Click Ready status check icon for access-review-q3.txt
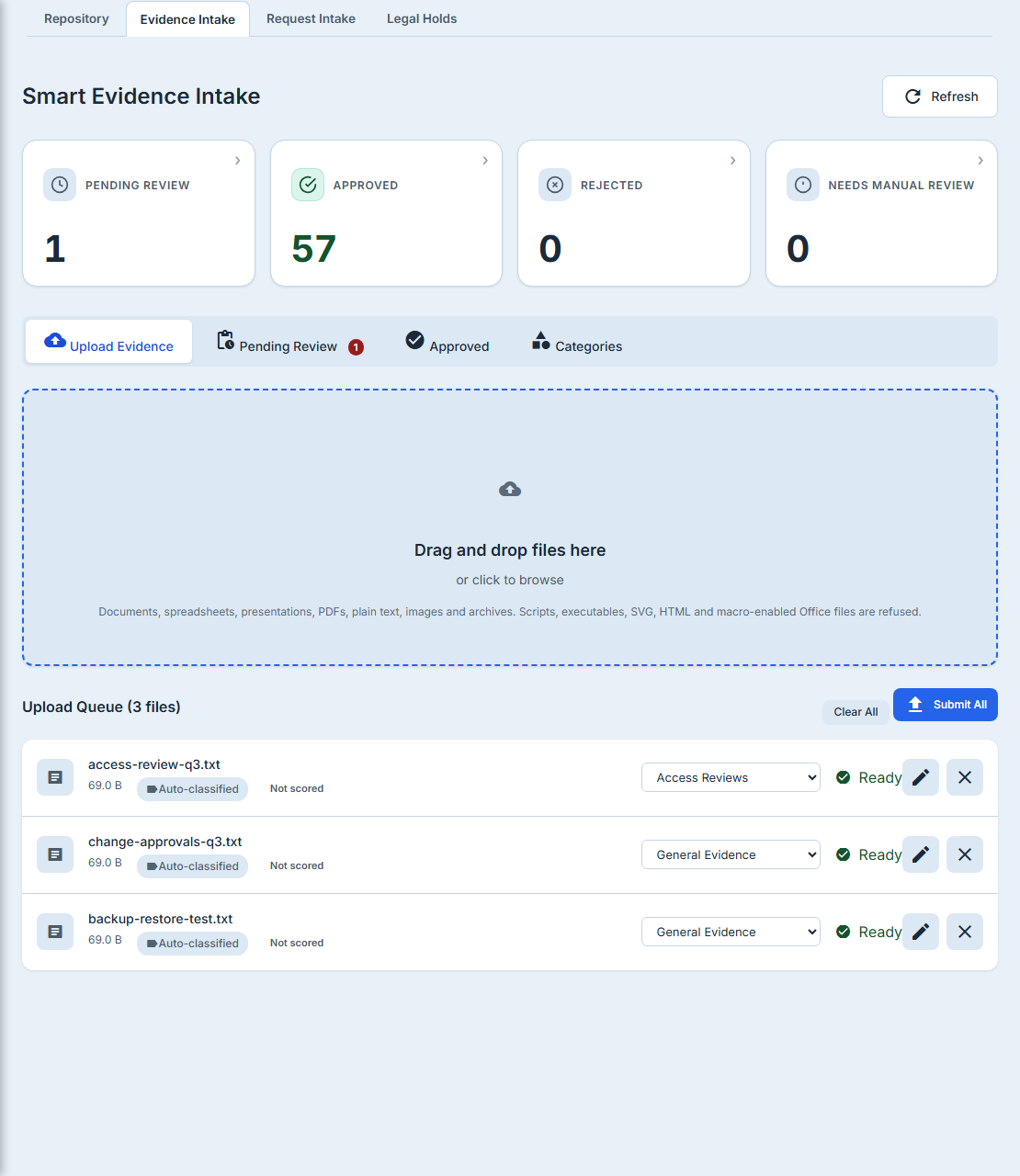Image resolution: width=1020 pixels, height=1176 pixels. click(843, 777)
